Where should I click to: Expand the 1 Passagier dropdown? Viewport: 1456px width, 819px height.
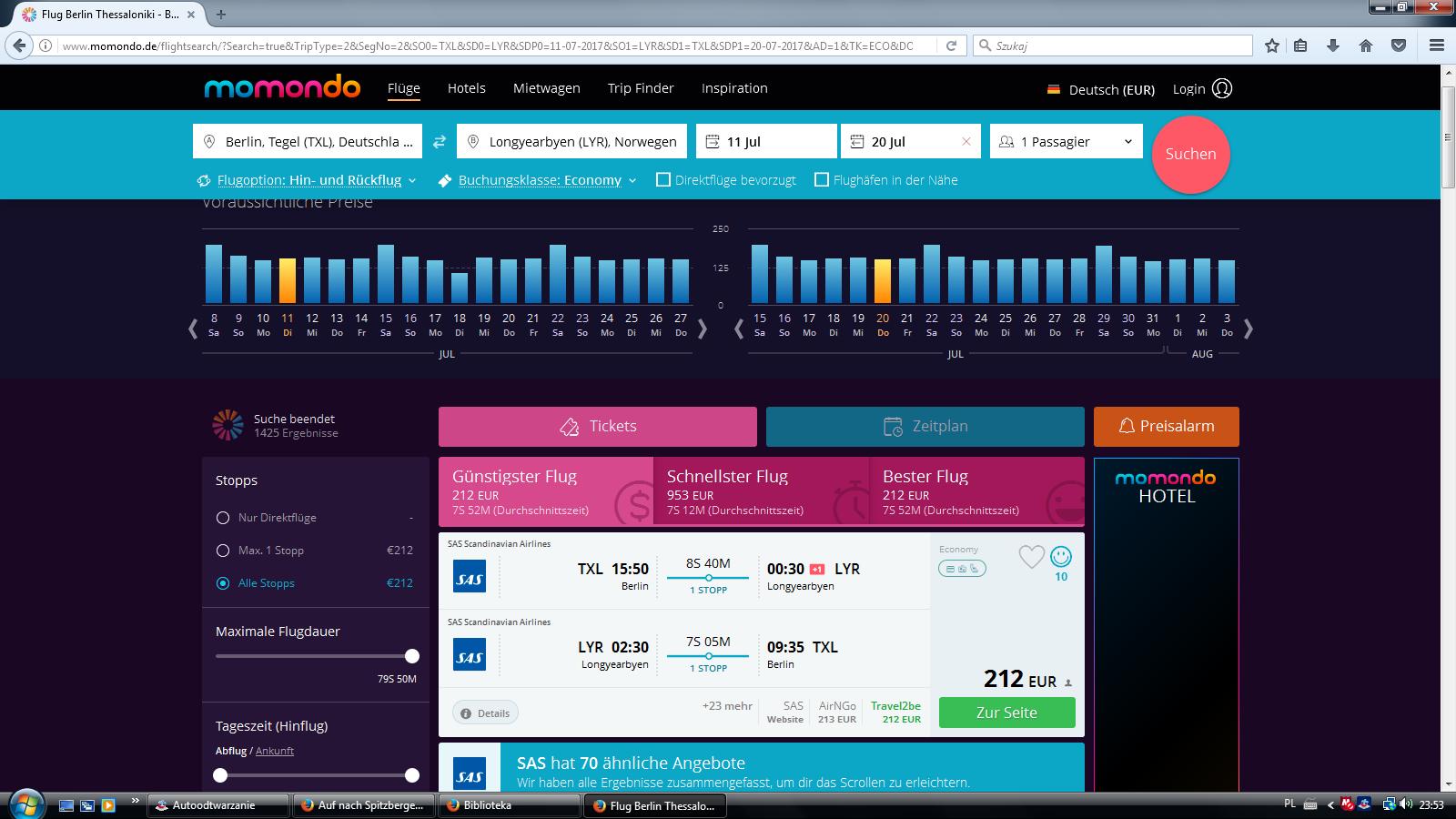click(1067, 141)
